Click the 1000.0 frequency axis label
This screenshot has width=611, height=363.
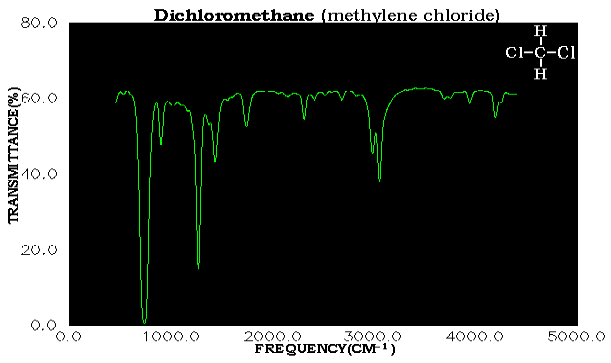(171, 336)
